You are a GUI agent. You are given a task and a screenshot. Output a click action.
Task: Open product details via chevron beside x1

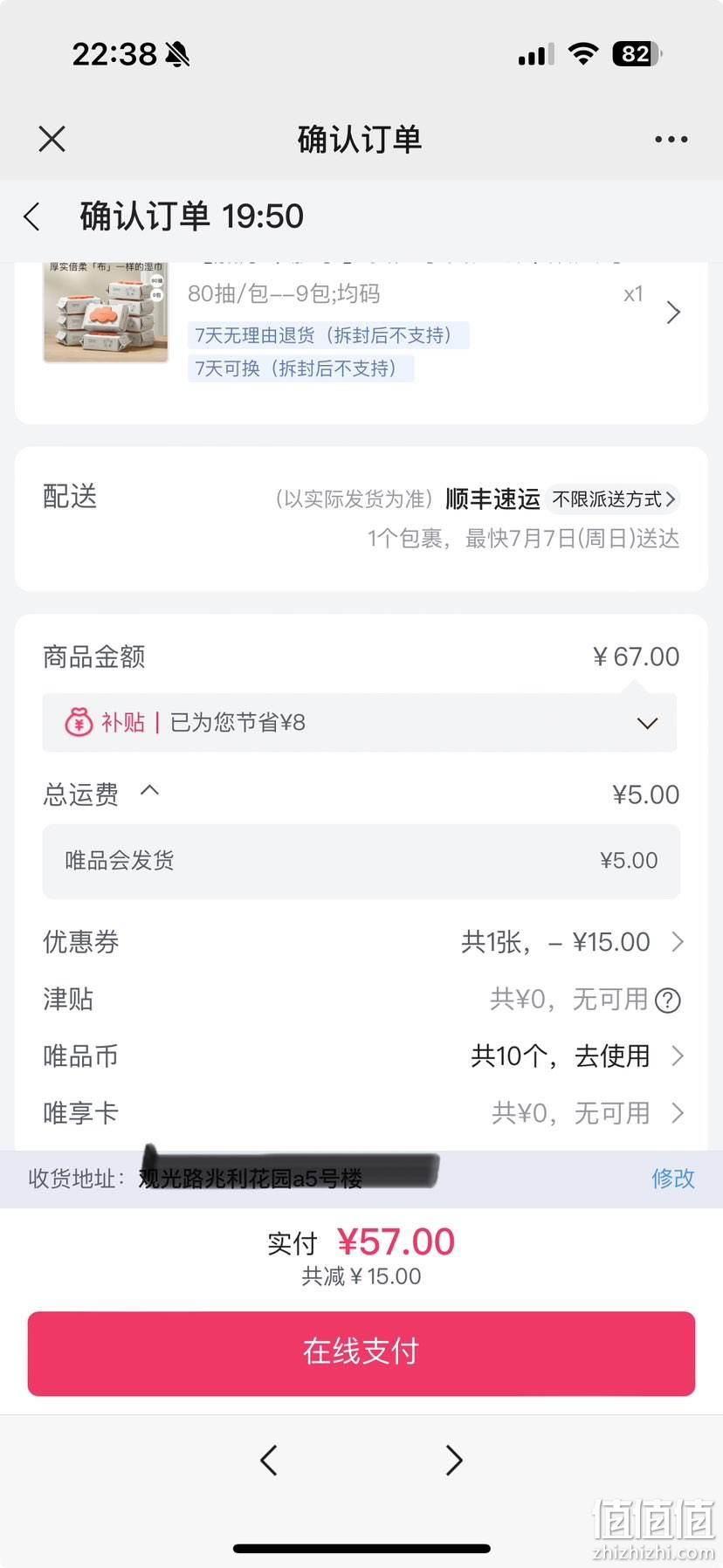click(x=673, y=313)
